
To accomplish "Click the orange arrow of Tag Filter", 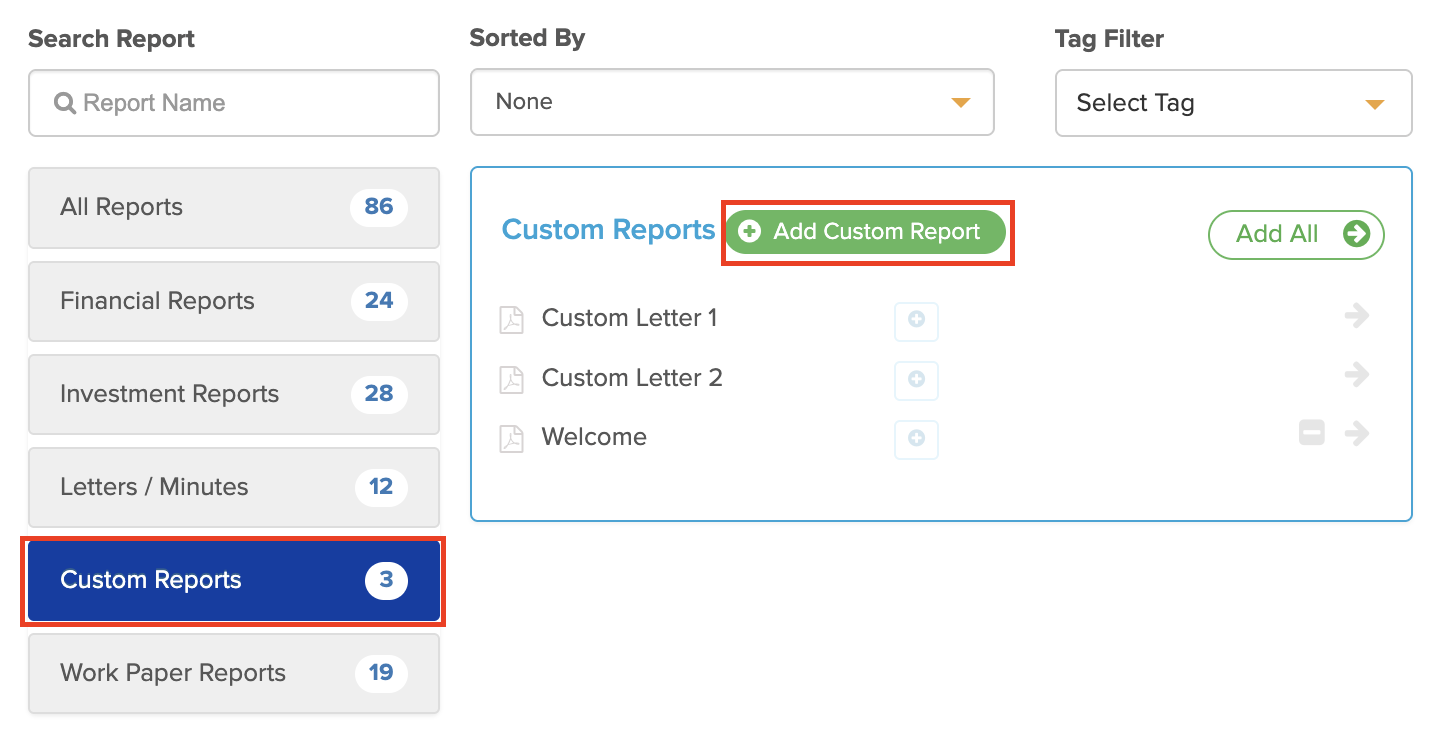I will pyautogui.click(x=1374, y=104).
